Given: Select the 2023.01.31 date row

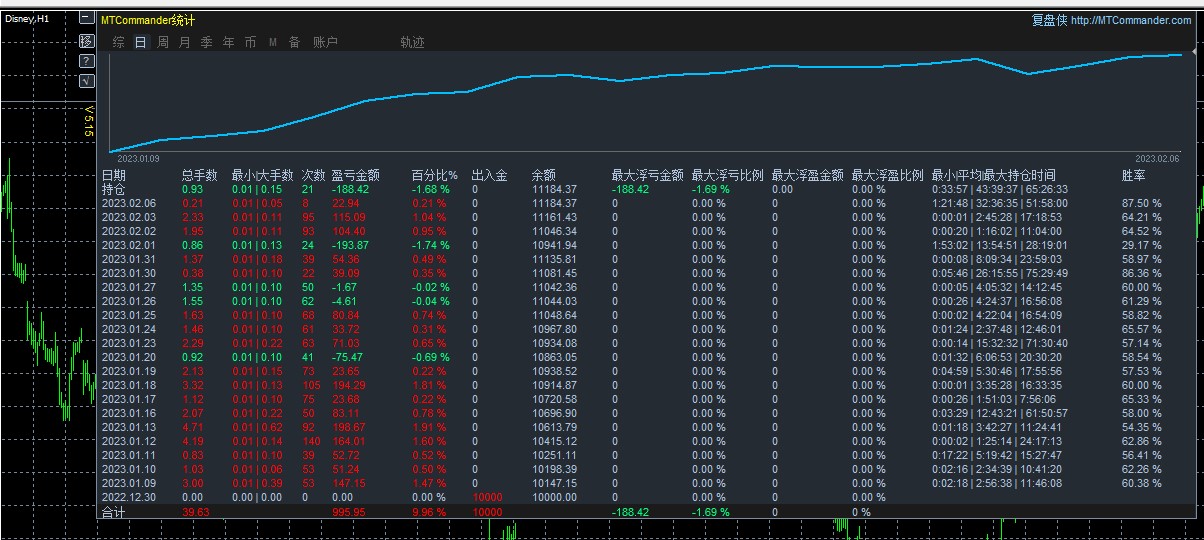Looking at the screenshot, I should click(x=129, y=259).
